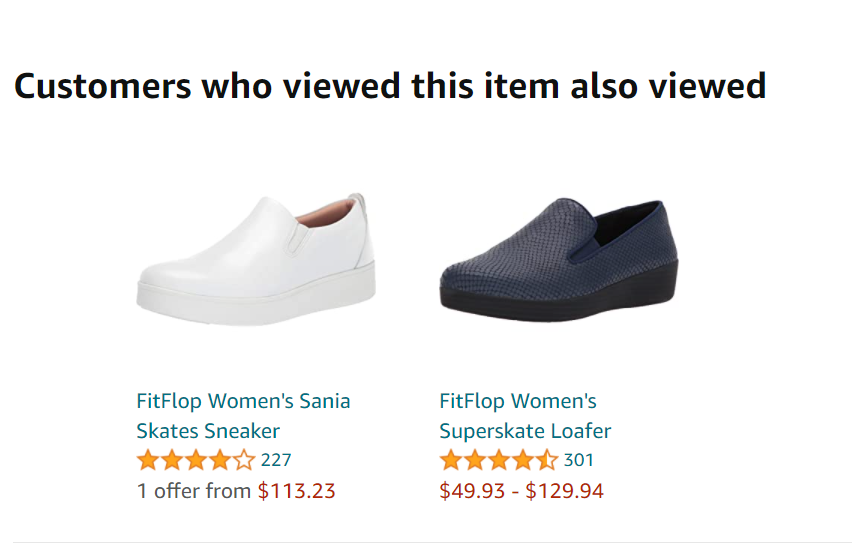
Task: Click the "Customers who viewed this item" heading
Action: click(390, 86)
